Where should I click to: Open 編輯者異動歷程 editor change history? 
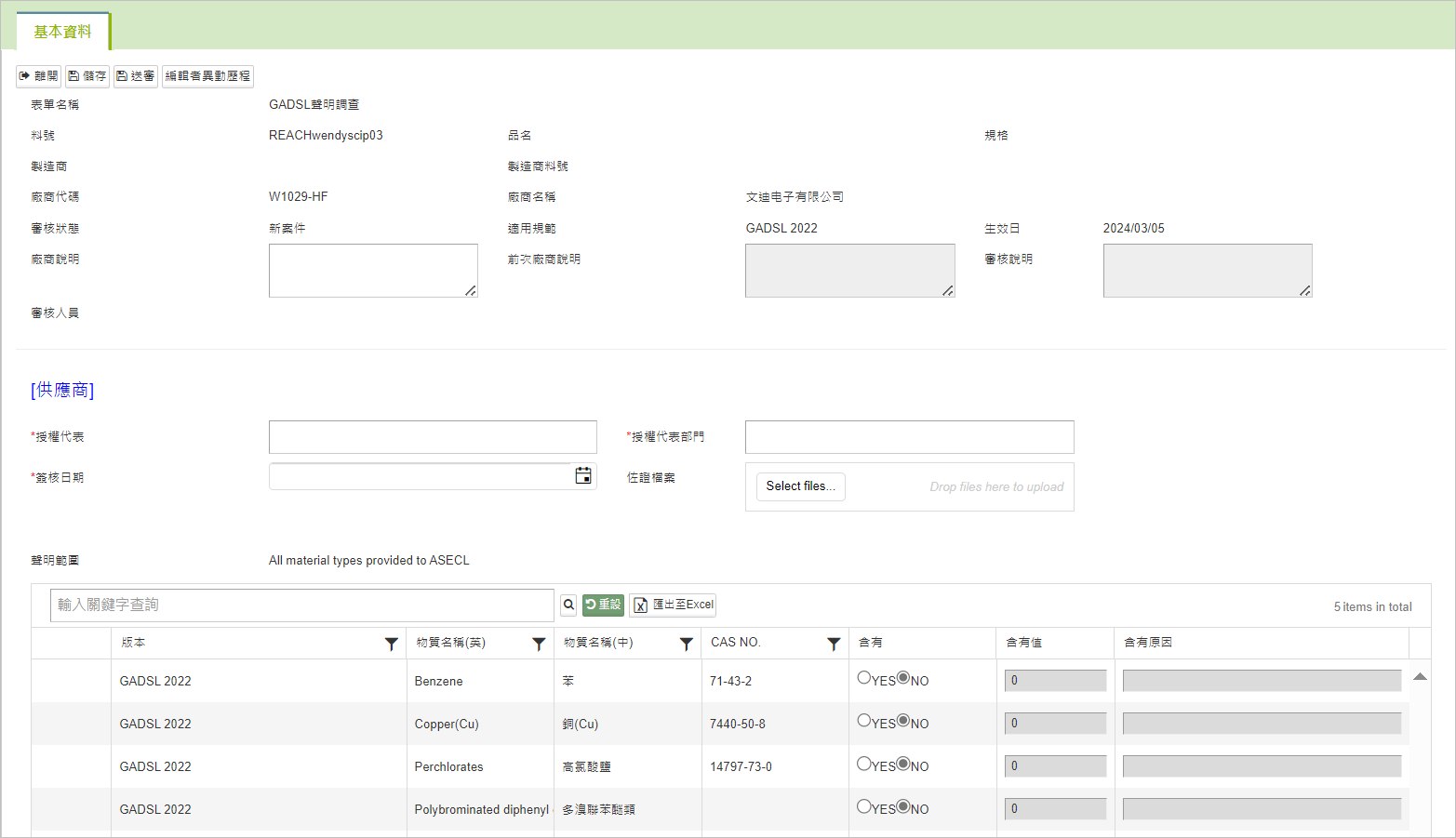click(x=207, y=76)
